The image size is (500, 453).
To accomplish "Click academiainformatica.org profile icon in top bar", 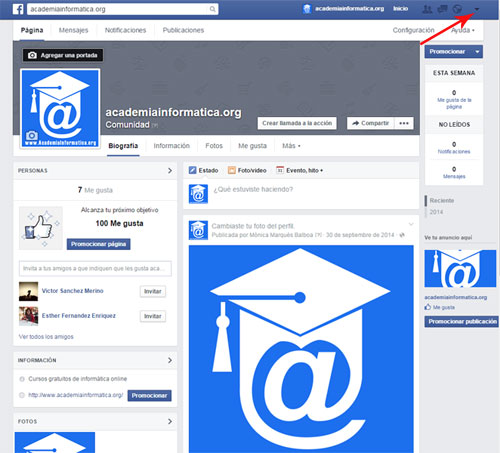I will [307, 9].
